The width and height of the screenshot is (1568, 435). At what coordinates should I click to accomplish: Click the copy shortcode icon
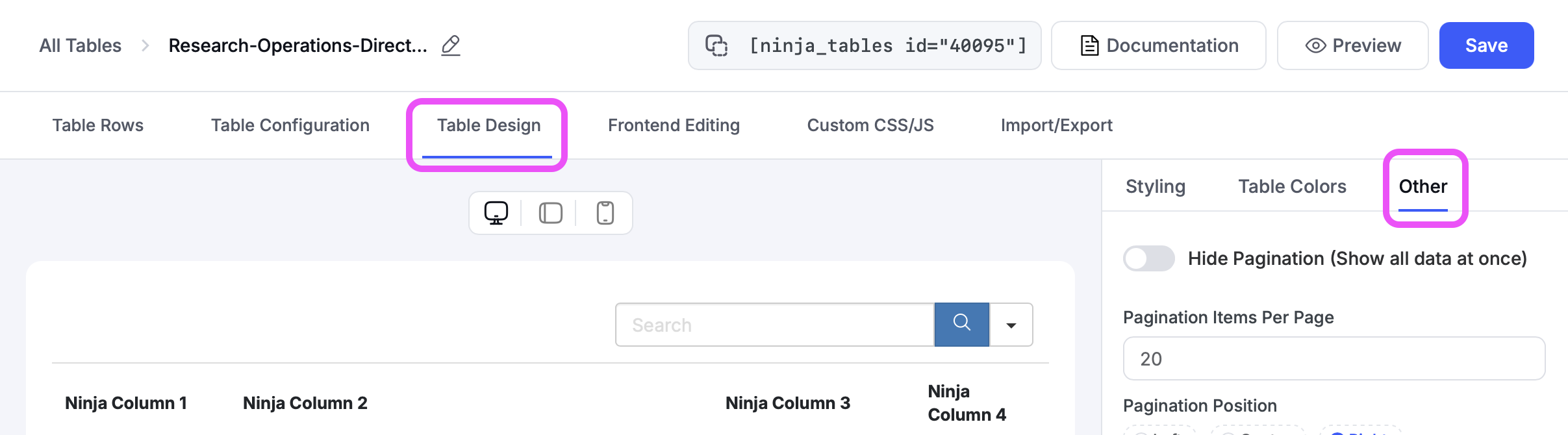pos(716,45)
